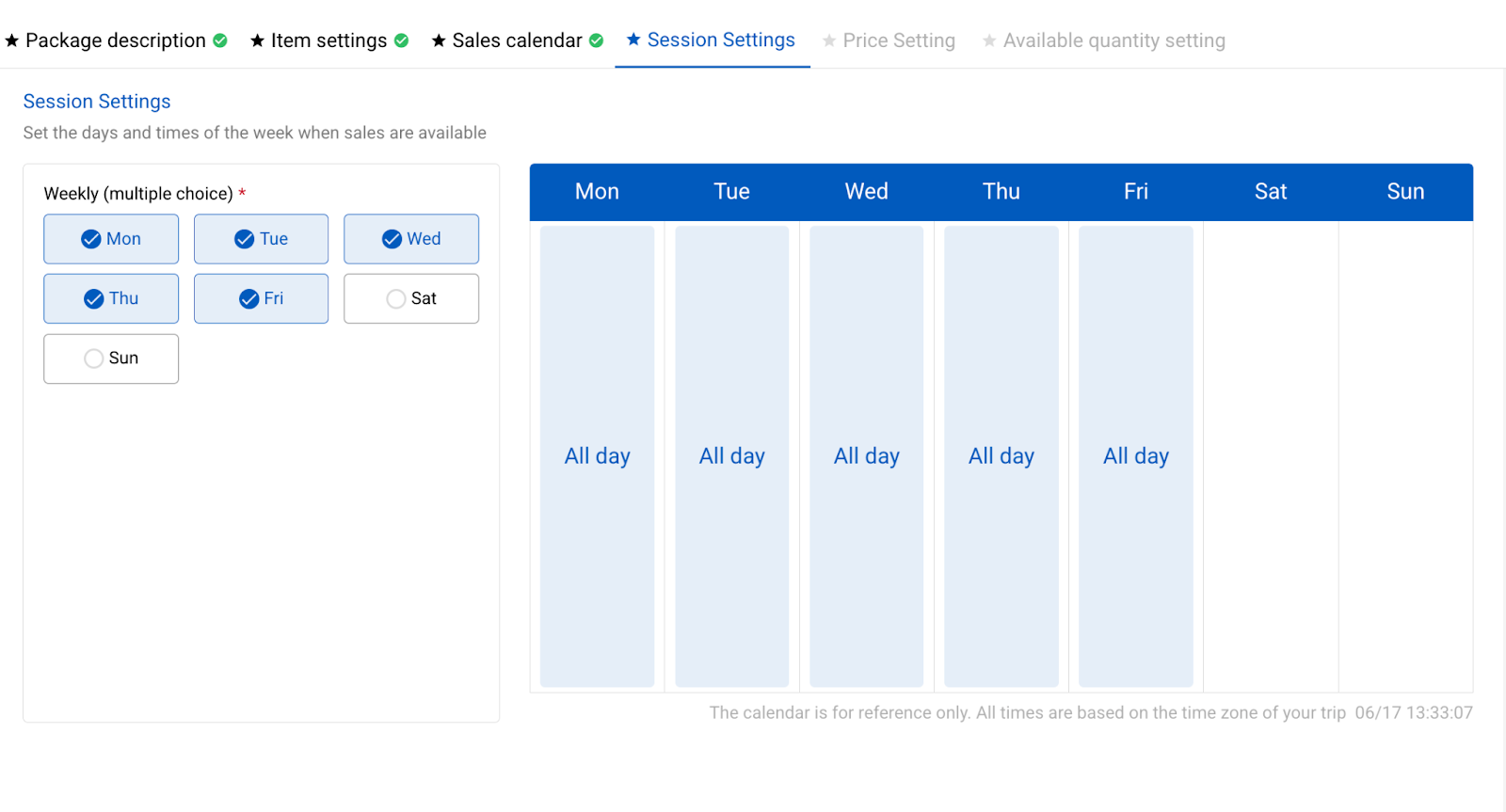This screenshot has height=812, width=1506.
Task: Click the green checkmark next to Sales calendar
Action: (596, 40)
